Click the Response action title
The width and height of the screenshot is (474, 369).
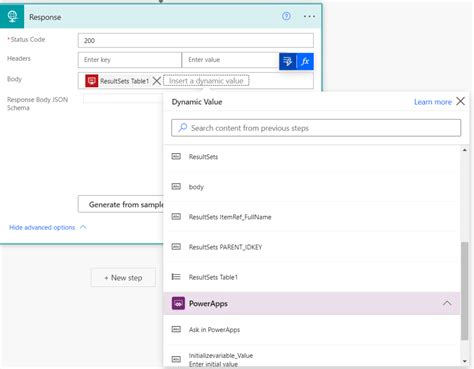[45, 17]
